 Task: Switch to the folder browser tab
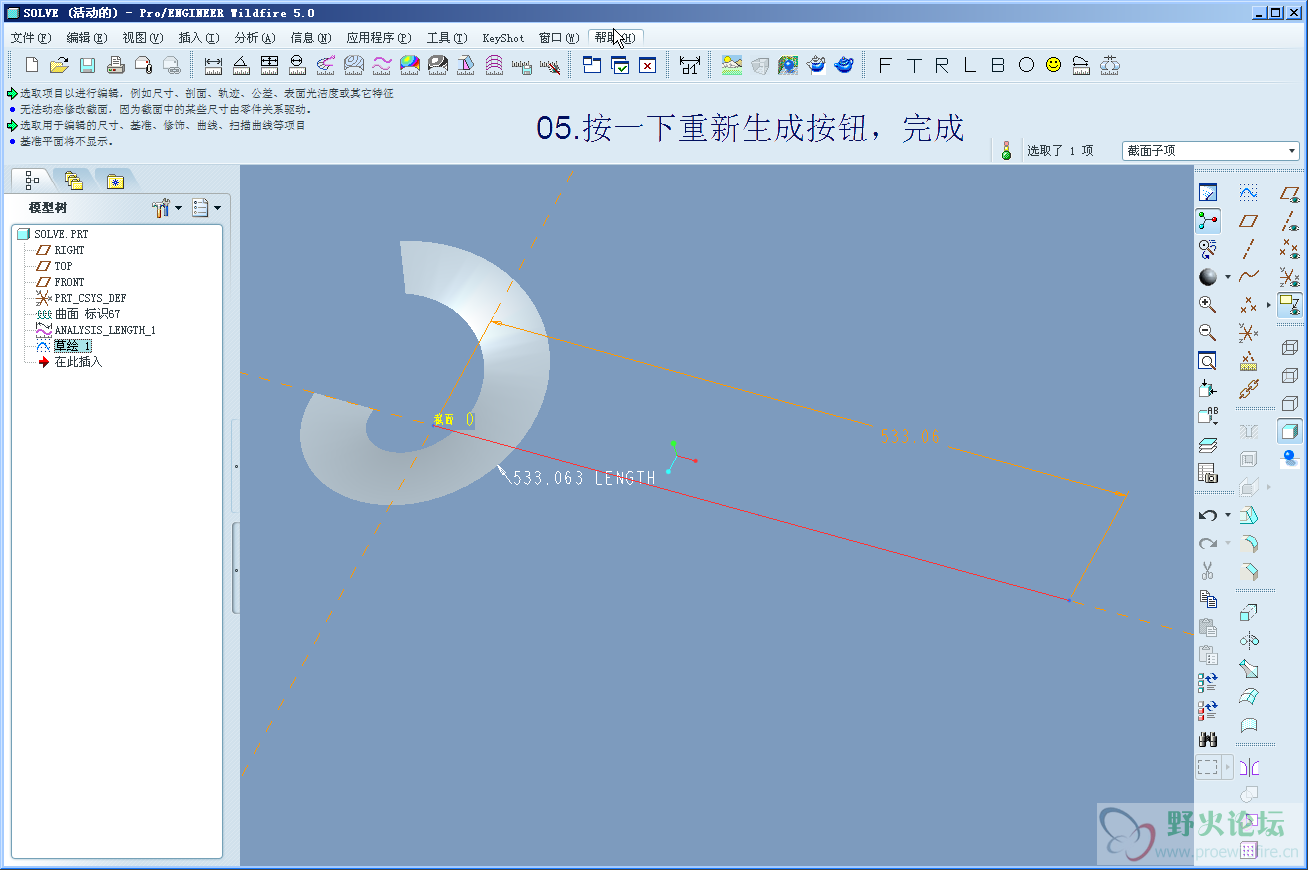point(73,180)
